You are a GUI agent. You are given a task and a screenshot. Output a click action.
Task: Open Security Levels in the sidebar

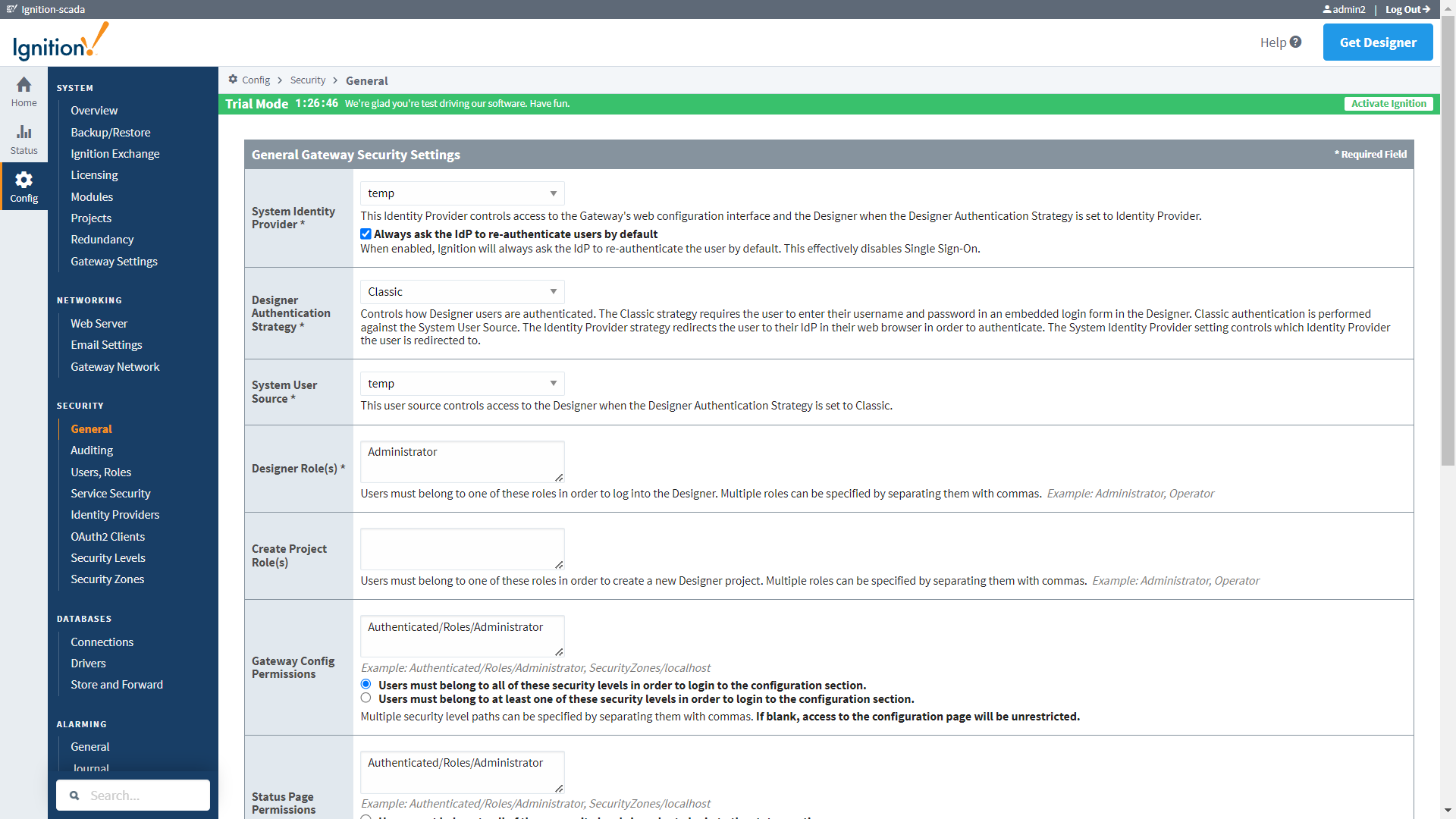pyautogui.click(x=108, y=557)
